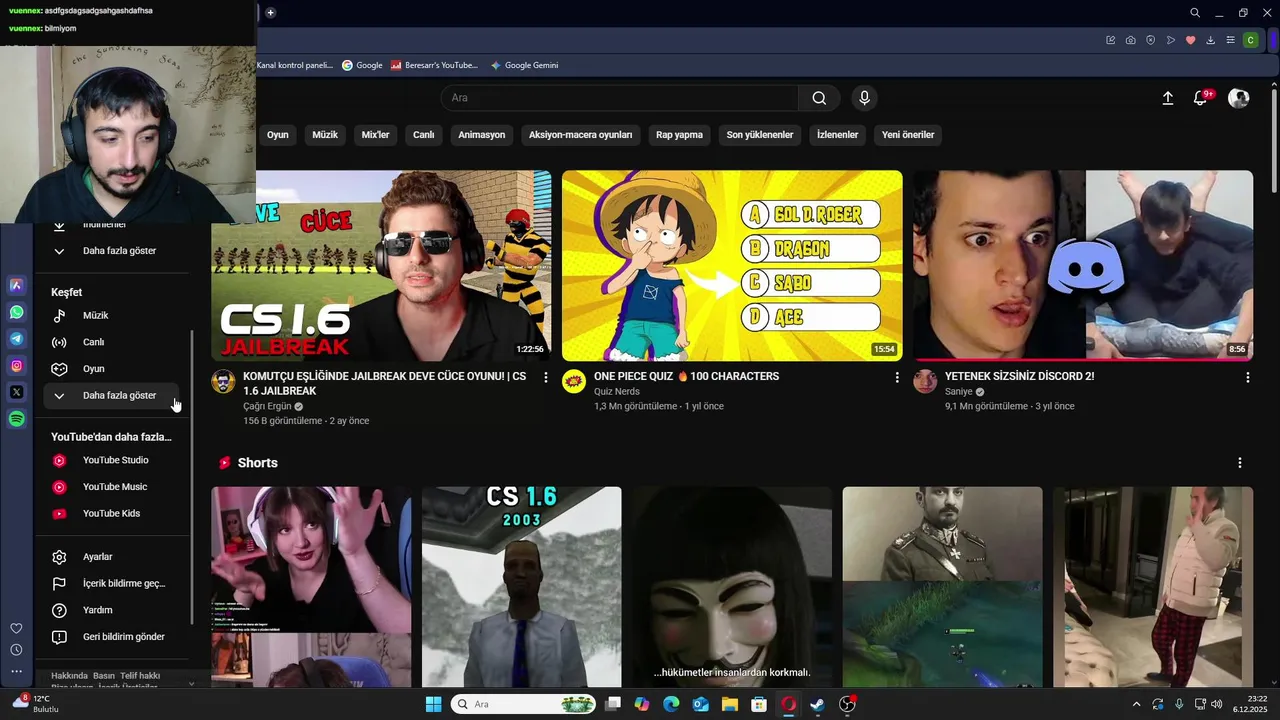This screenshot has height=720, width=1280.
Task: Open Opera Easy Setup sliders icon
Action: pyautogui.click(x=1230, y=40)
